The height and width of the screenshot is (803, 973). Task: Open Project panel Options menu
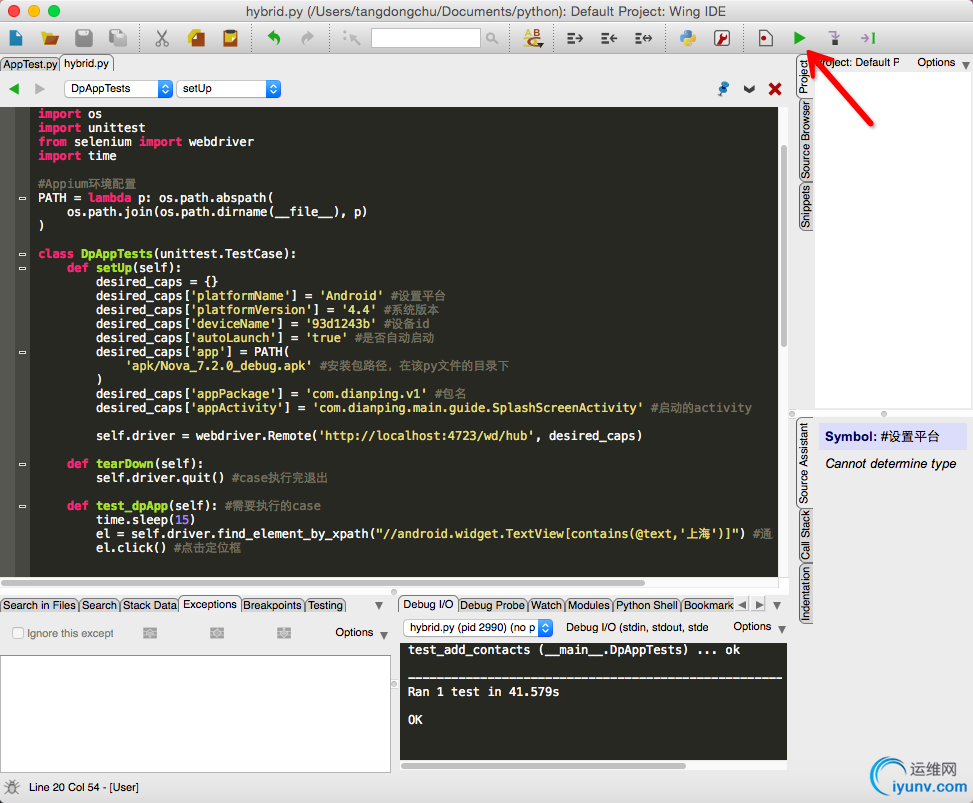pyautogui.click(x=943, y=63)
